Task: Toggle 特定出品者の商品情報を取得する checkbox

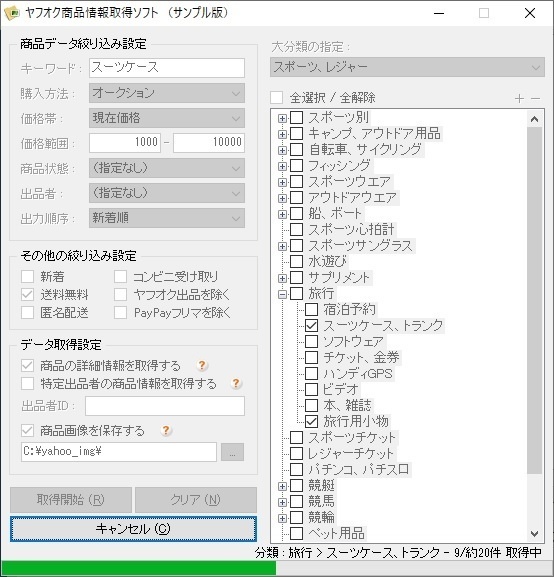Action: pos(28,384)
